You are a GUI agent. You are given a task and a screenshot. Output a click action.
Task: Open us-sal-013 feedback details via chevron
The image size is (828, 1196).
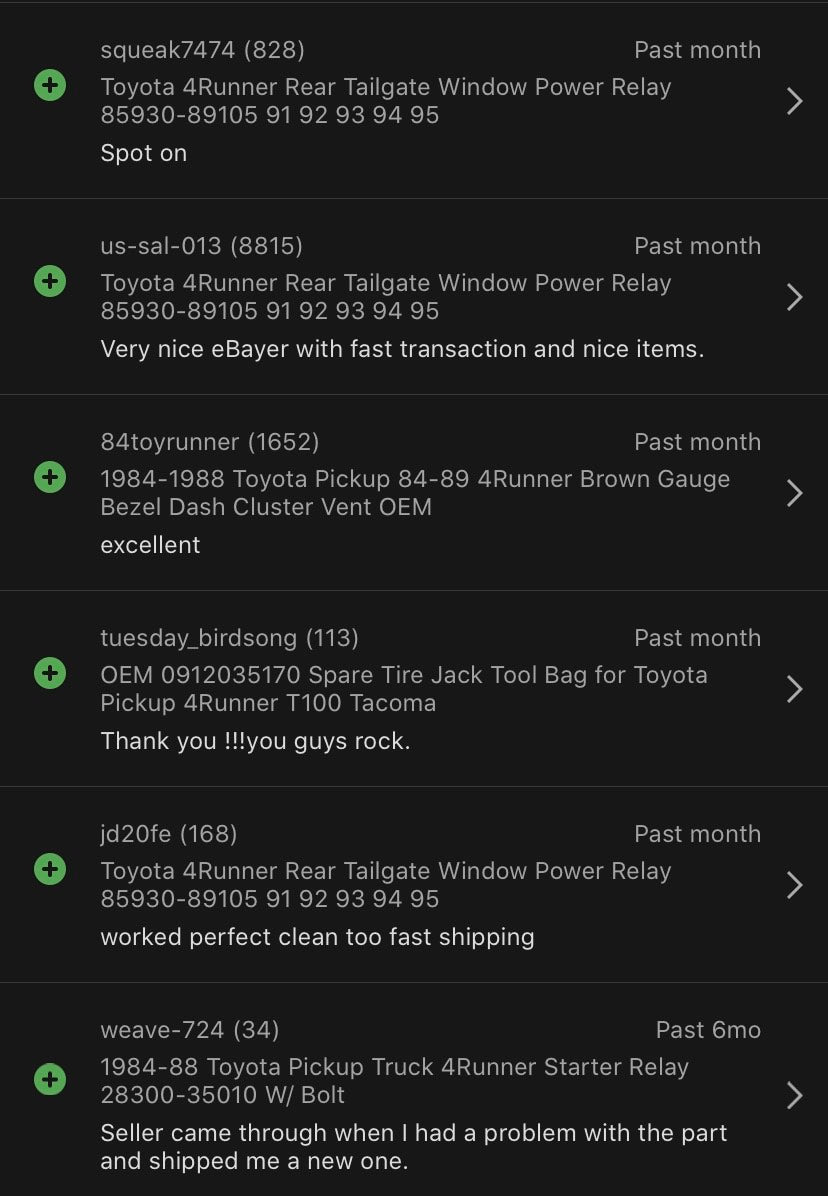(x=794, y=297)
